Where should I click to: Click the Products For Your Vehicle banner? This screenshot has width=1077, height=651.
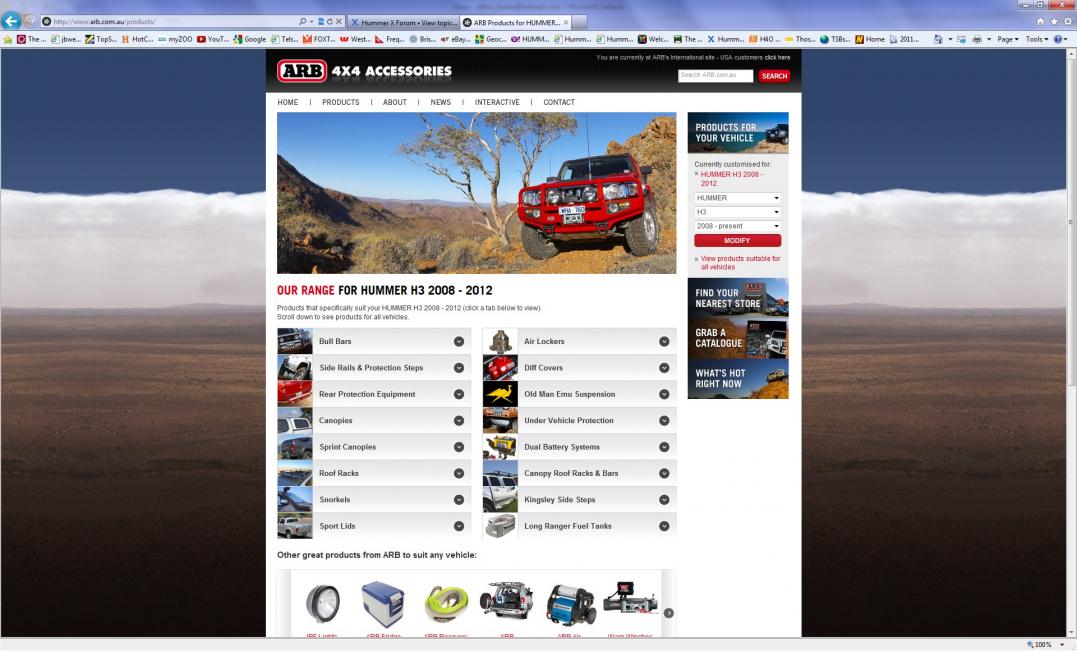(738, 133)
